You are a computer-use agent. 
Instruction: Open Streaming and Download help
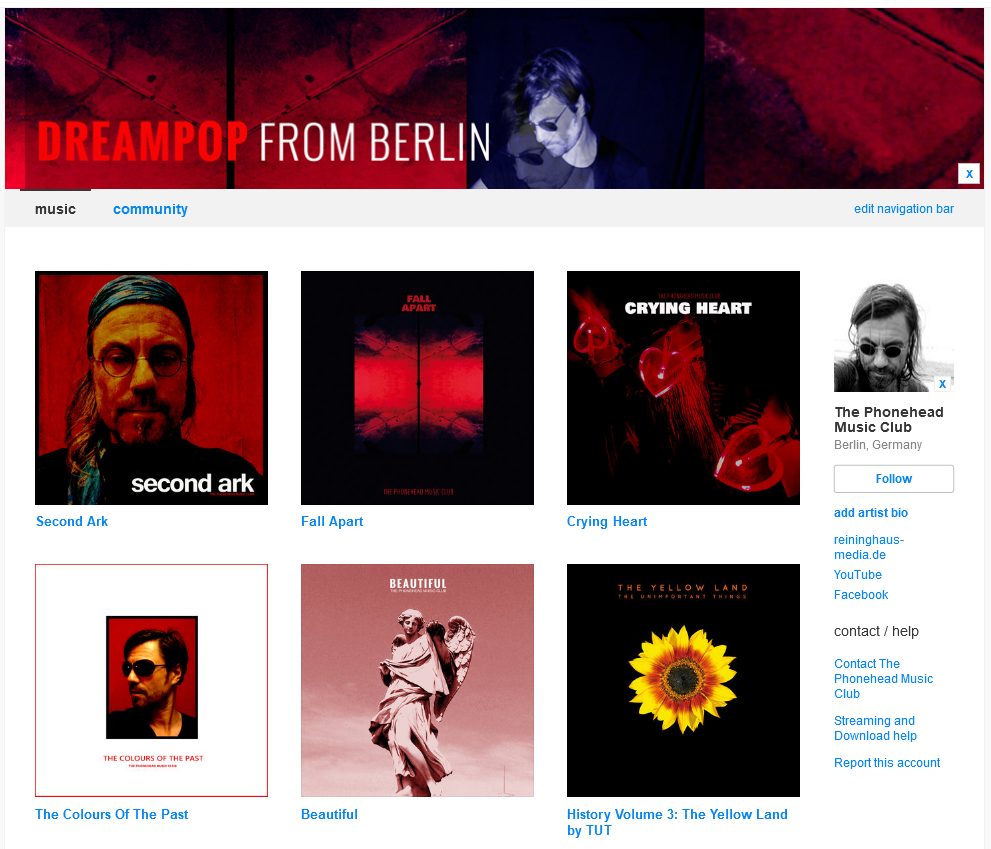(875, 728)
